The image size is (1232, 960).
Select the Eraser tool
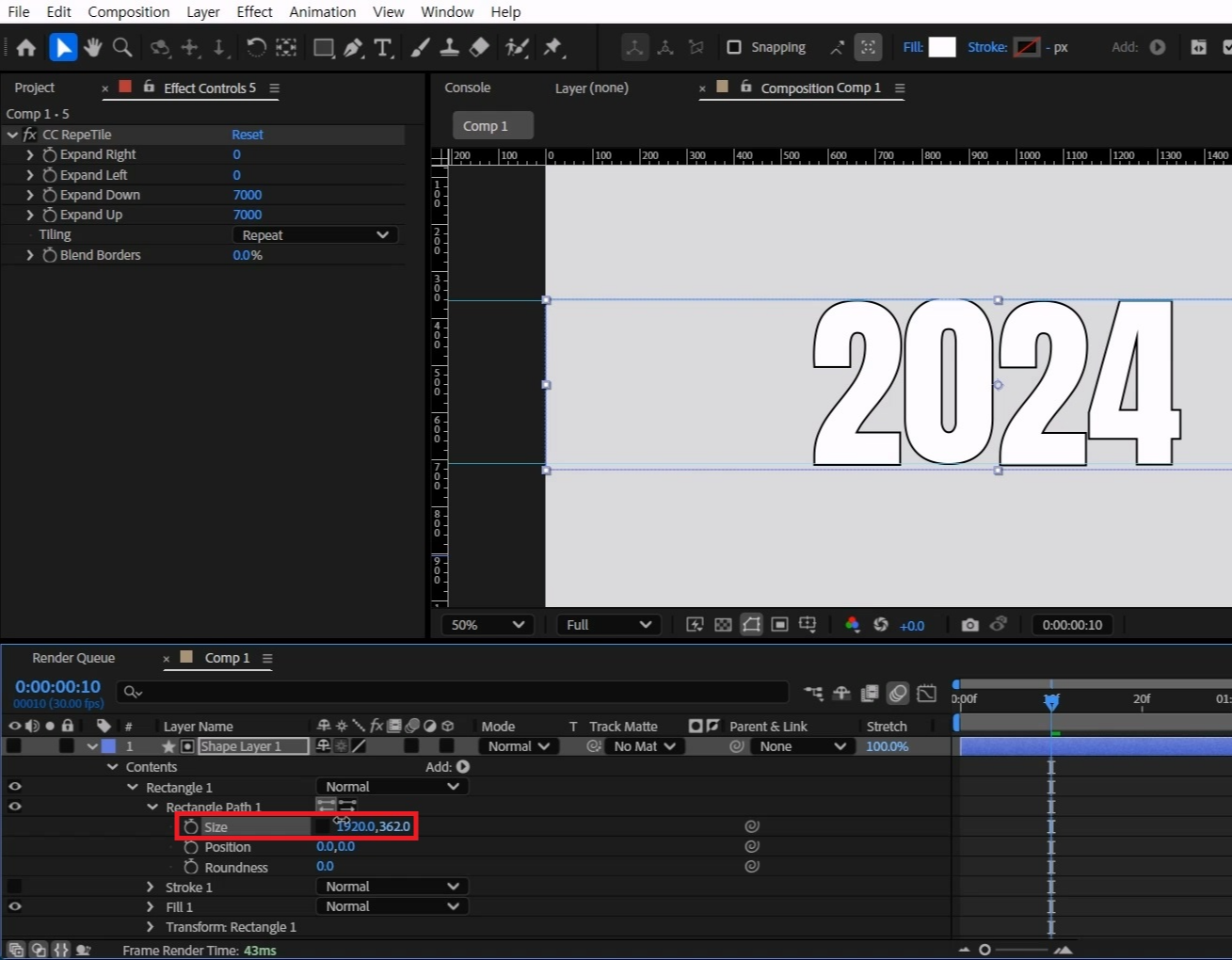tap(479, 47)
